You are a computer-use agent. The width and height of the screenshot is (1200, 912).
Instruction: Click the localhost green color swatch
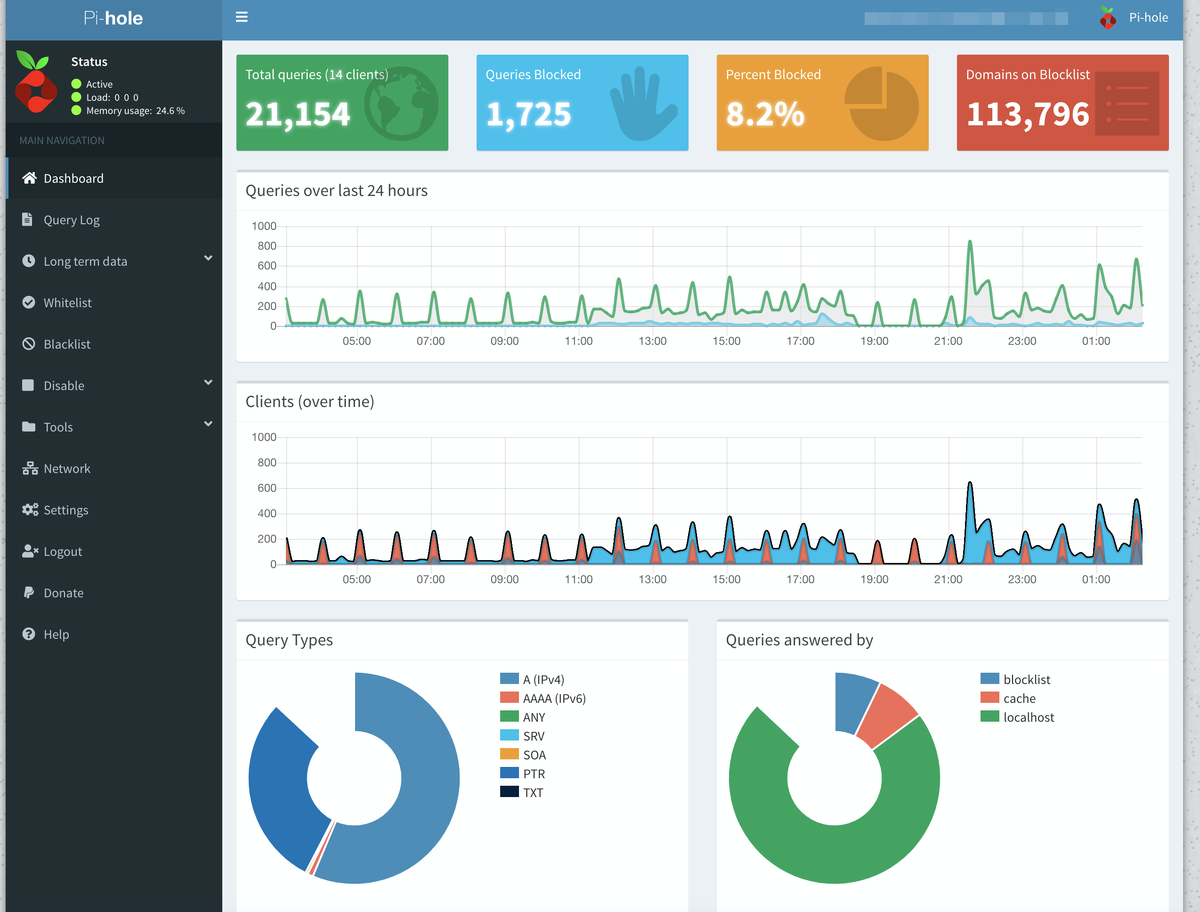[989, 717]
